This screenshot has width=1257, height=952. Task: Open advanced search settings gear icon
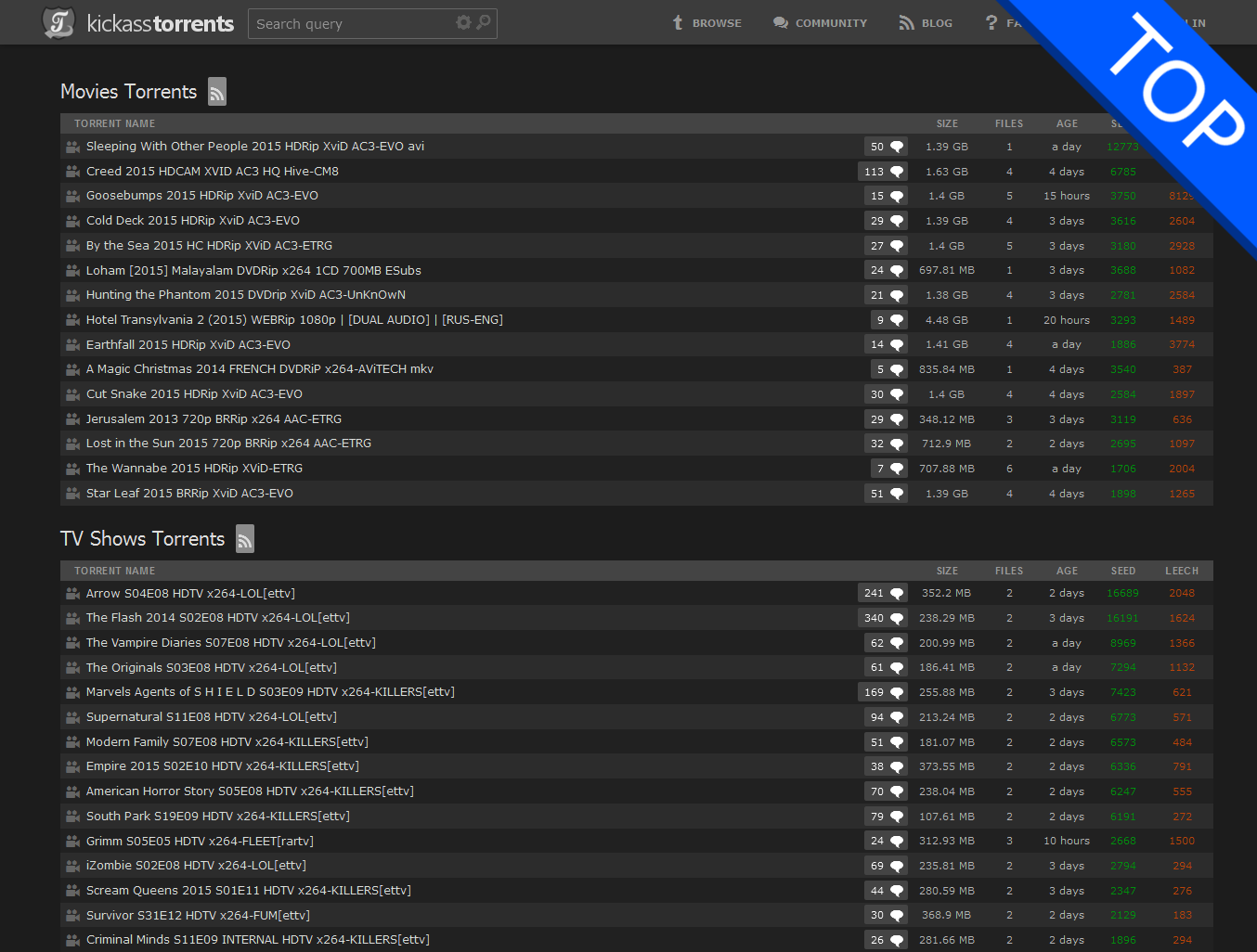pyautogui.click(x=463, y=22)
